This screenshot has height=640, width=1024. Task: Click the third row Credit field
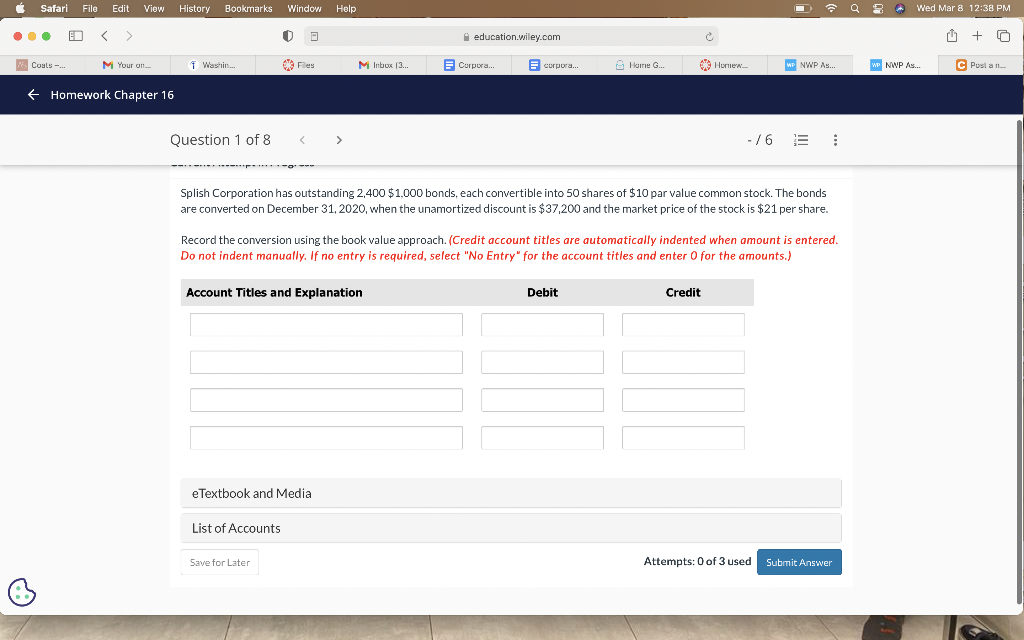pyautogui.click(x=683, y=400)
